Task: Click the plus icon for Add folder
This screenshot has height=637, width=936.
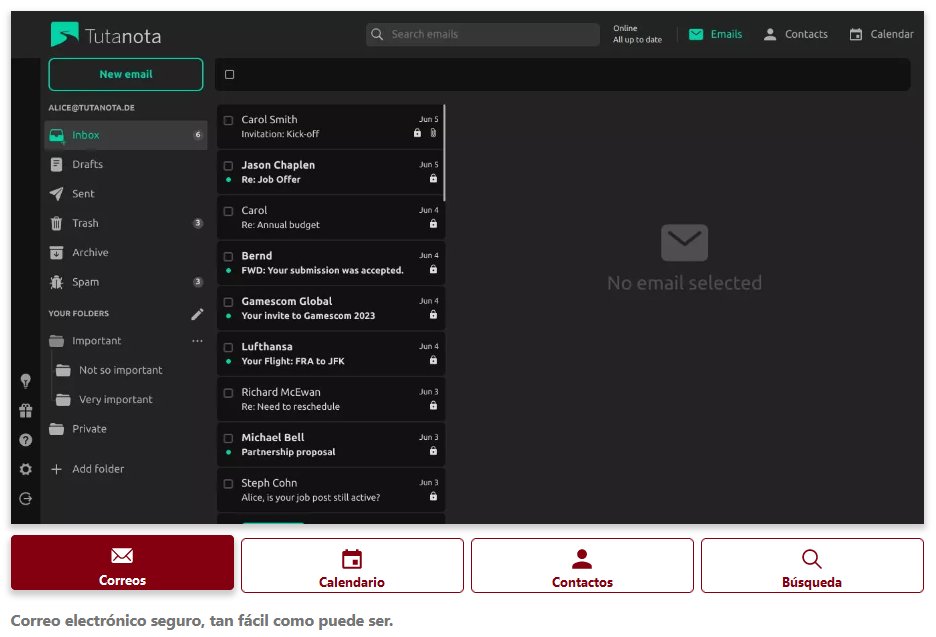Action: click(x=56, y=469)
